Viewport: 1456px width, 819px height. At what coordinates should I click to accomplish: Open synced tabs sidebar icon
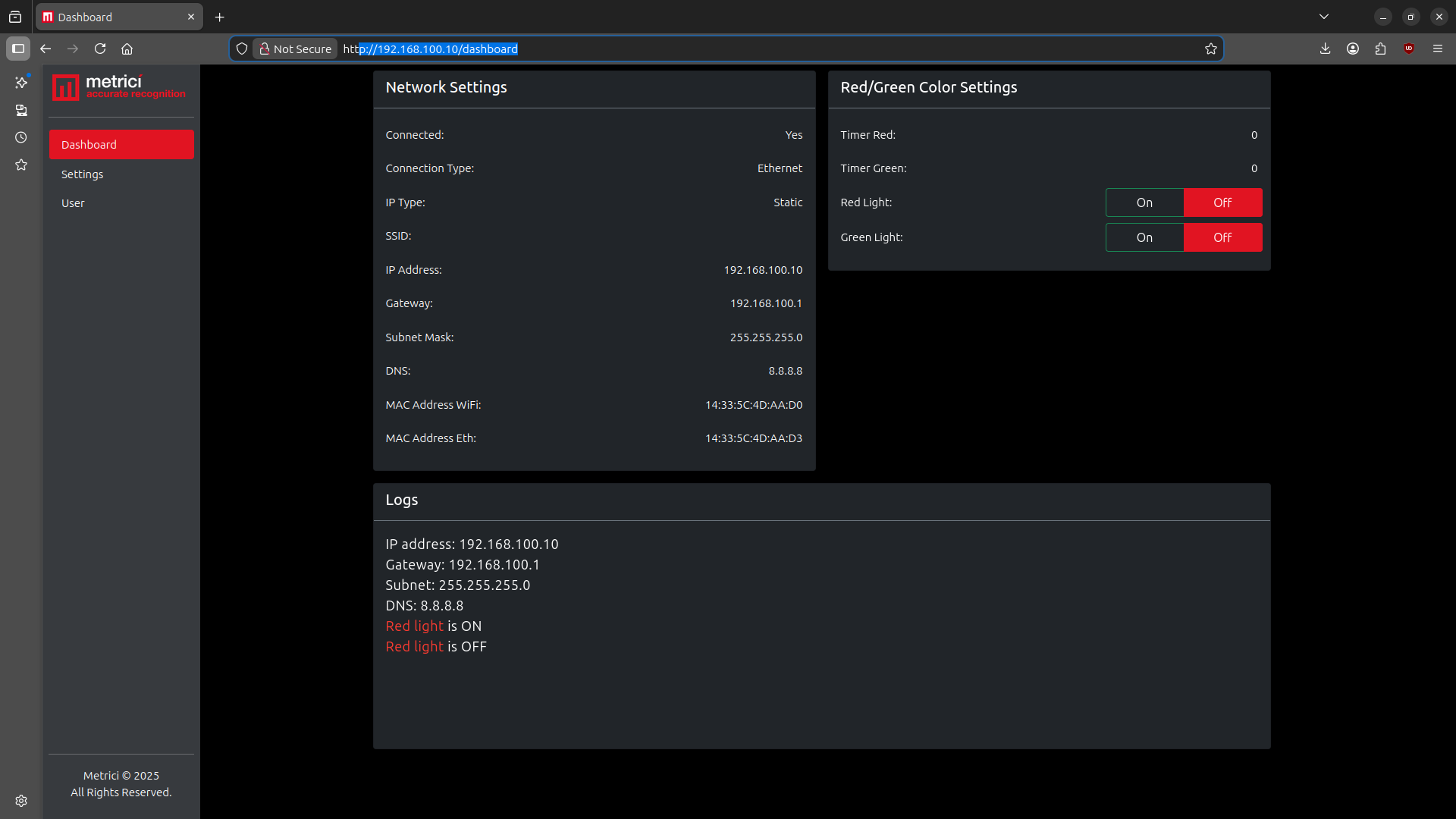21,110
